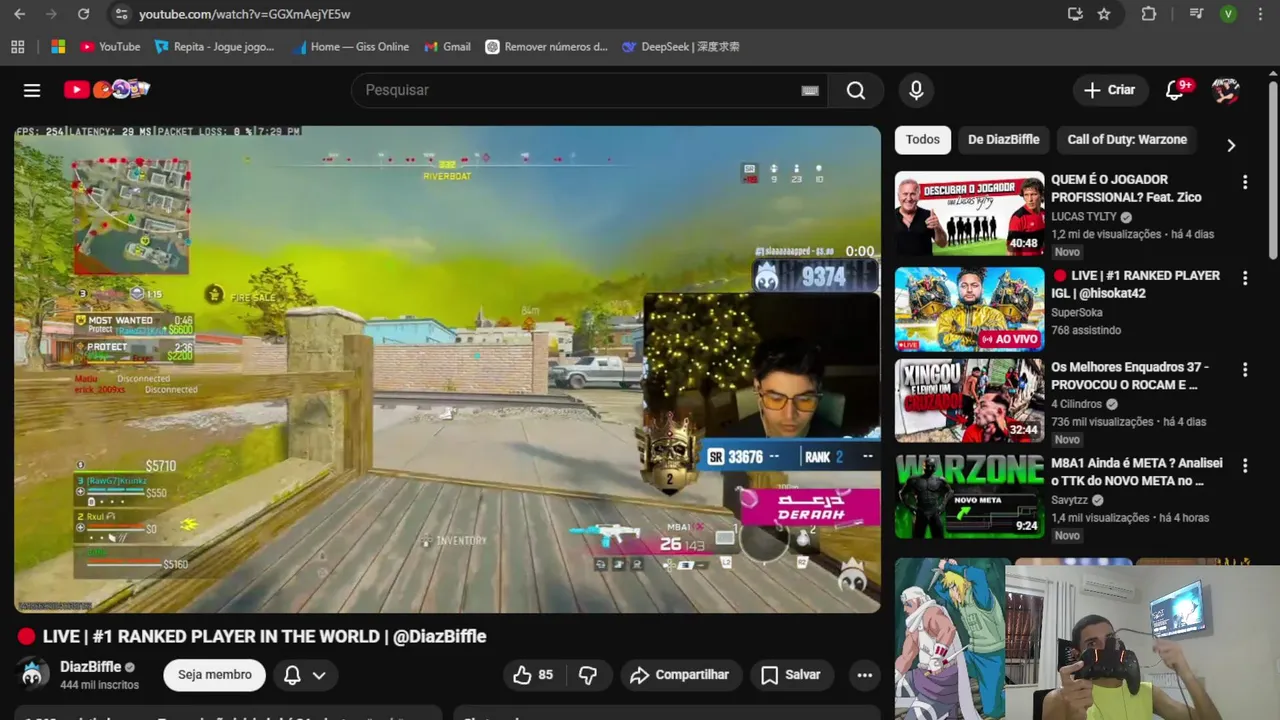Click the Compartilhar share button
Screen dimensions: 1280x720
click(x=680, y=675)
